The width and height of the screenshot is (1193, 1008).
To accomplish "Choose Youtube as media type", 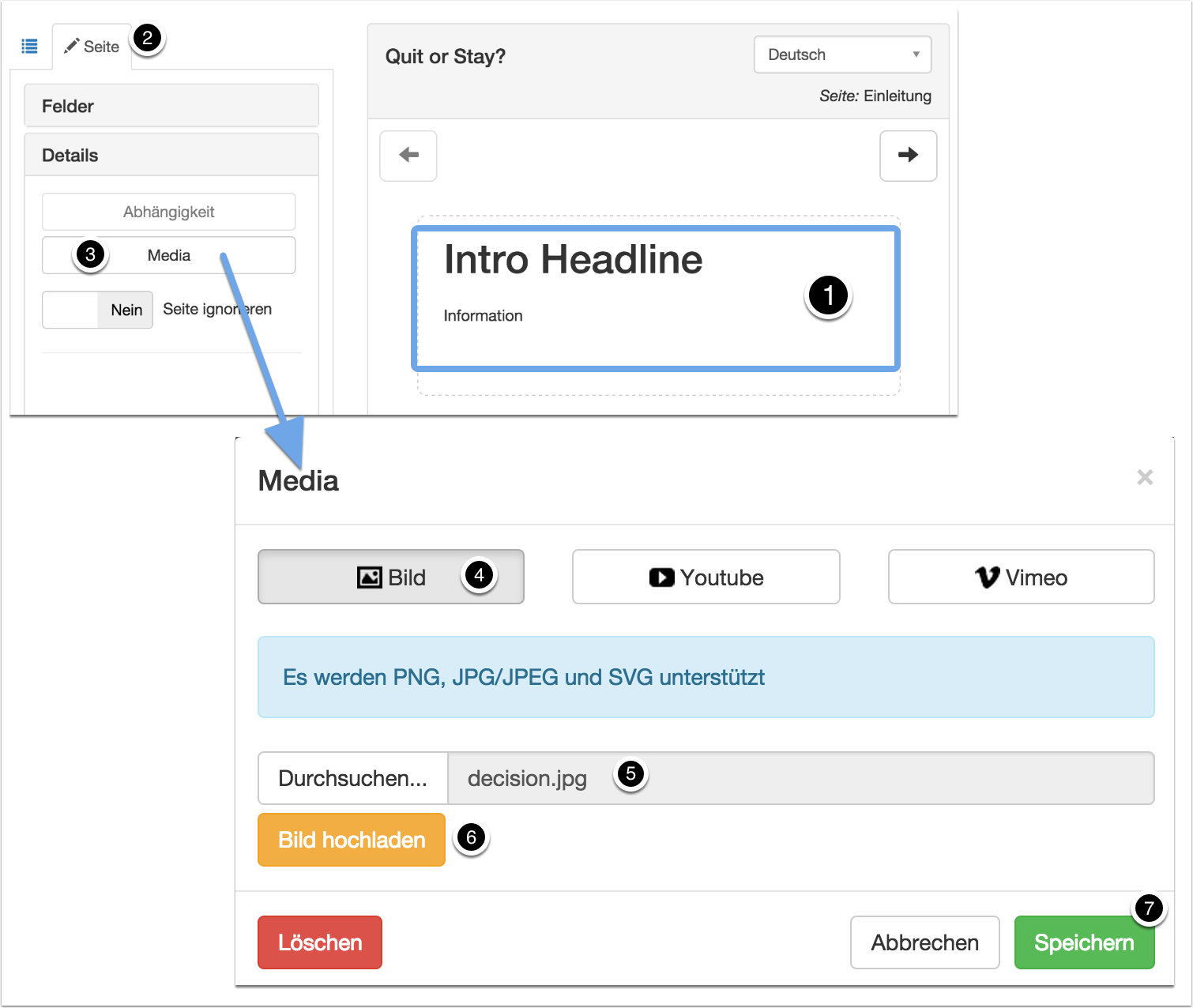I will (706, 577).
